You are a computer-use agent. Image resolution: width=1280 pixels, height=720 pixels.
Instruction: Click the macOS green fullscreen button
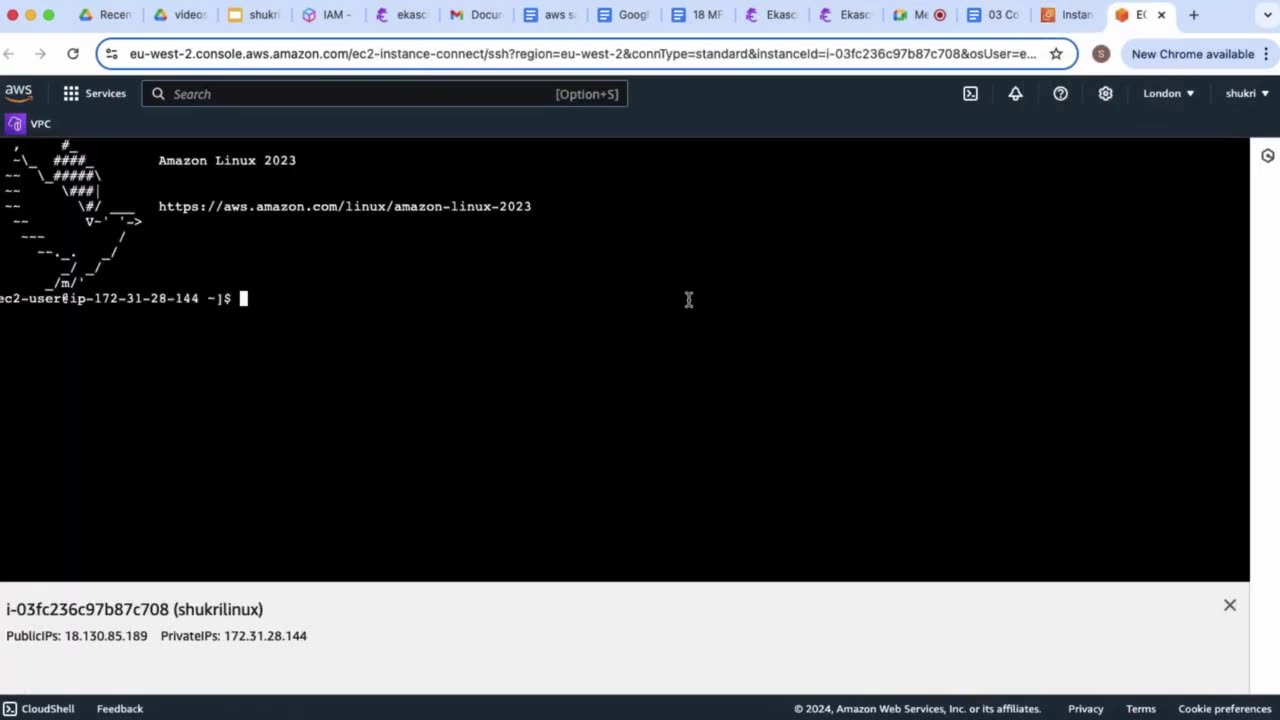[49, 15]
